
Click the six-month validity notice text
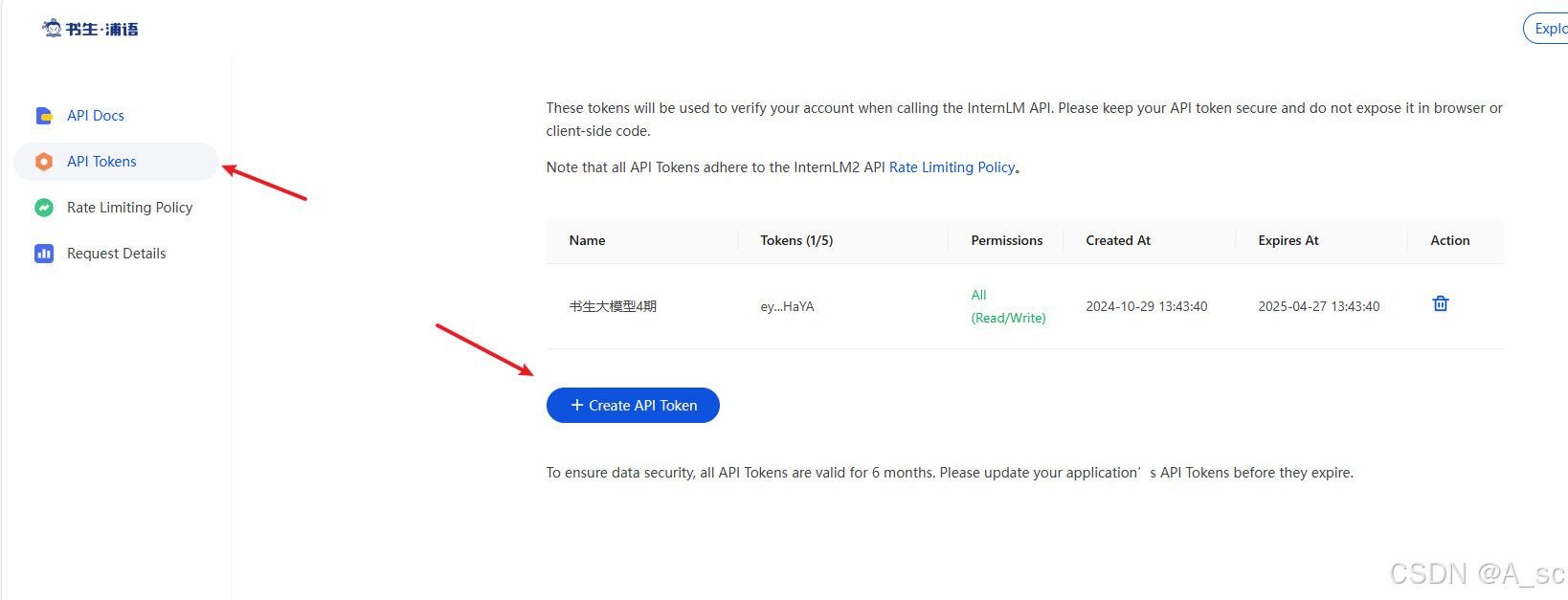(x=950, y=473)
